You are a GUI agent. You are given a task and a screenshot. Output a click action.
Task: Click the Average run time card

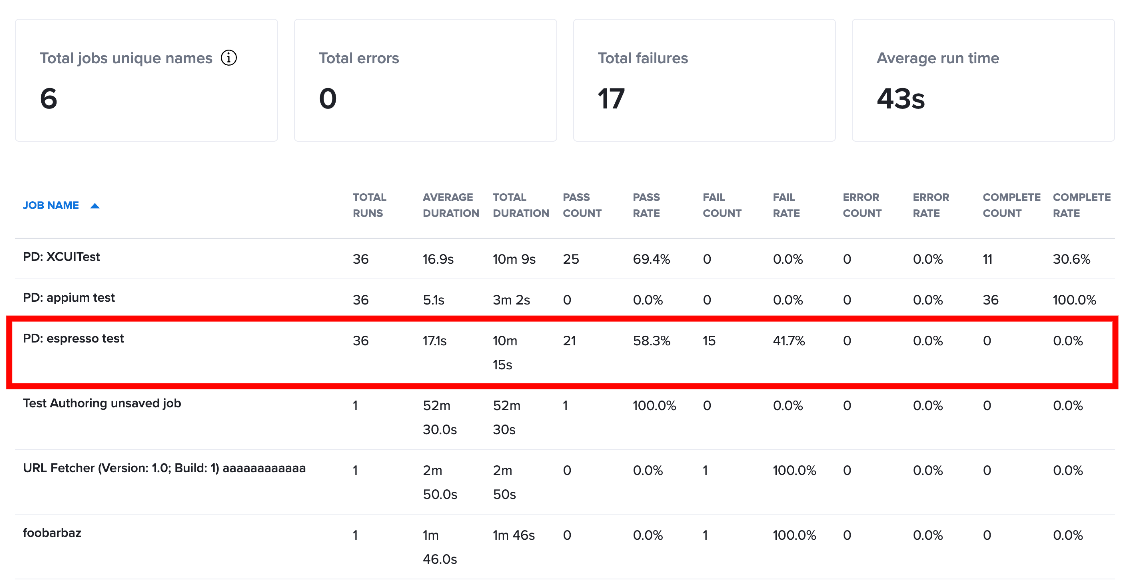click(x=983, y=81)
